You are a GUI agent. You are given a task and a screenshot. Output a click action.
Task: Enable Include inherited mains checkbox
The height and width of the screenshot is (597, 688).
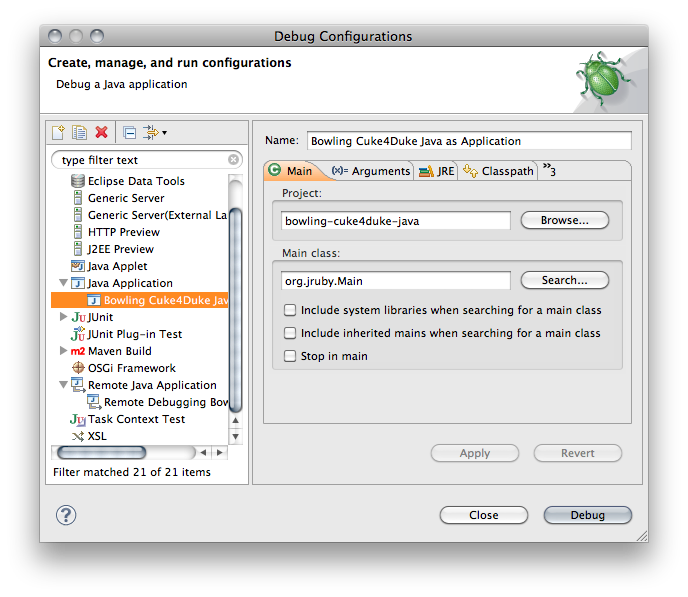pos(290,333)
